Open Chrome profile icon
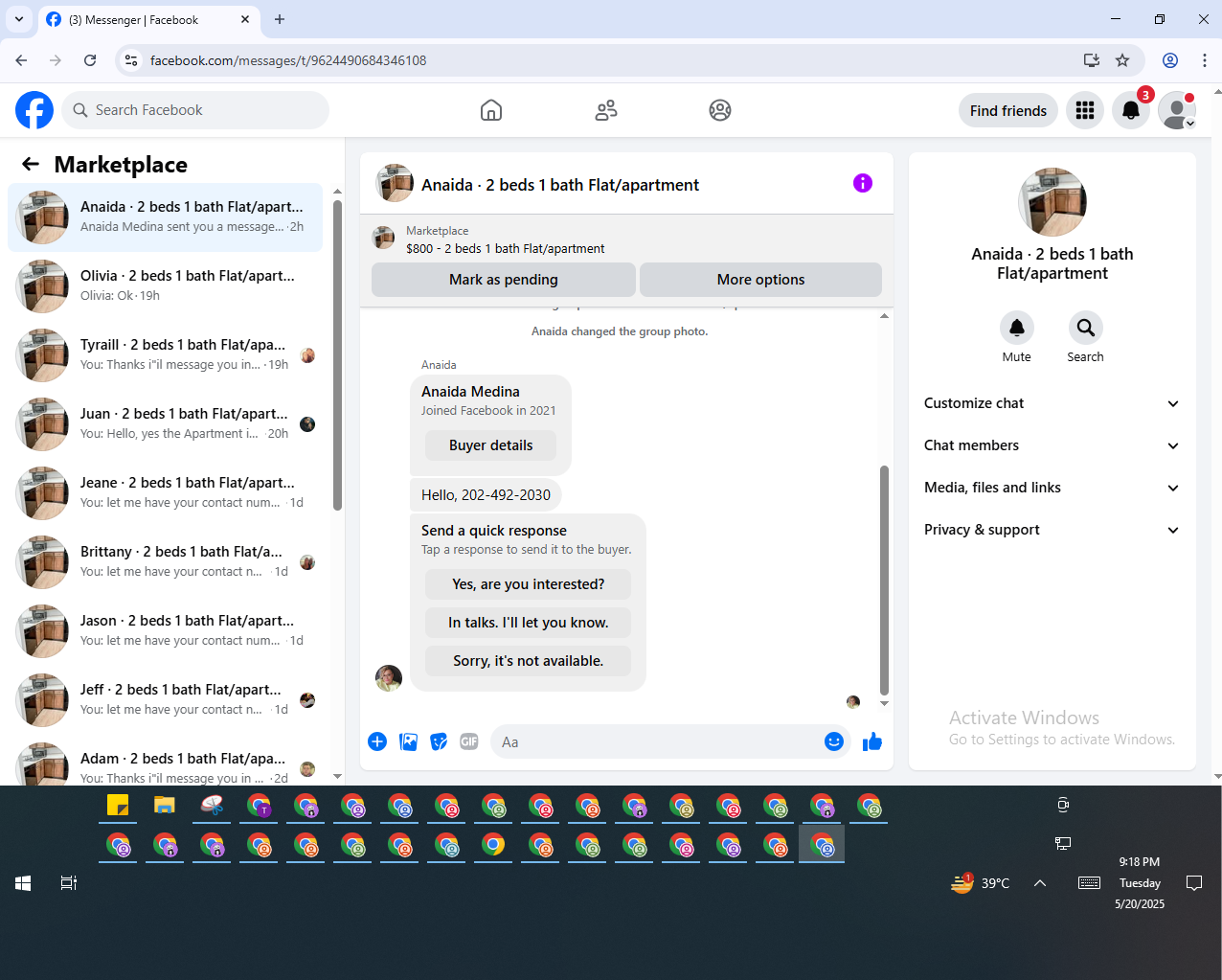This screenshot has width=1222, height=980. 1170,60
